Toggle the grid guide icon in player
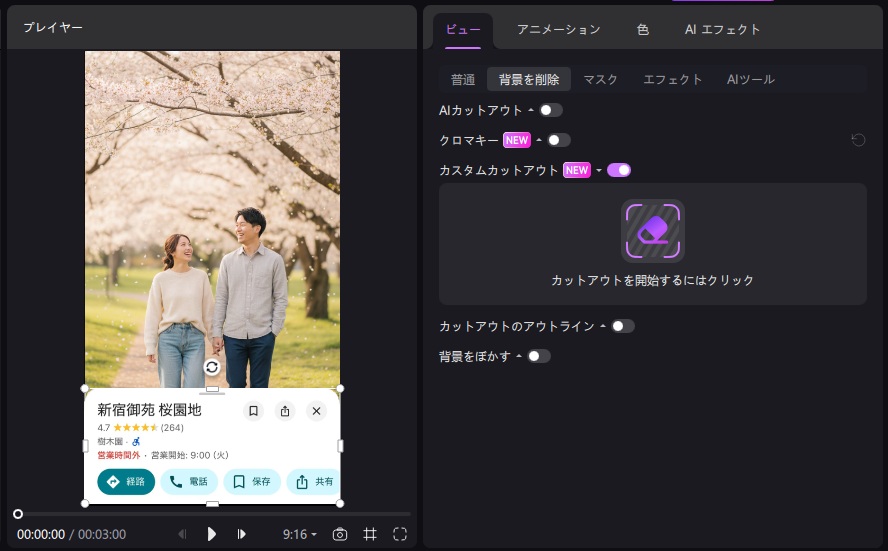Viewport: 888px width, 551px height. point(370,534)
